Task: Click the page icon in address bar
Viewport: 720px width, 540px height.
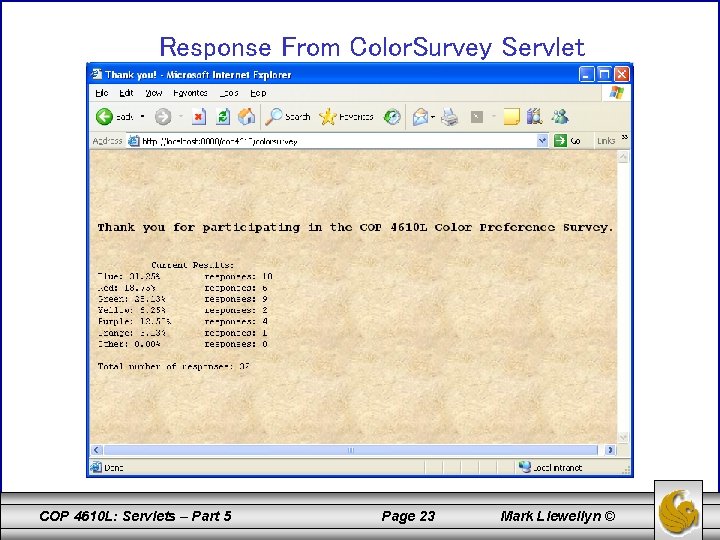Action: click(134, 141)
